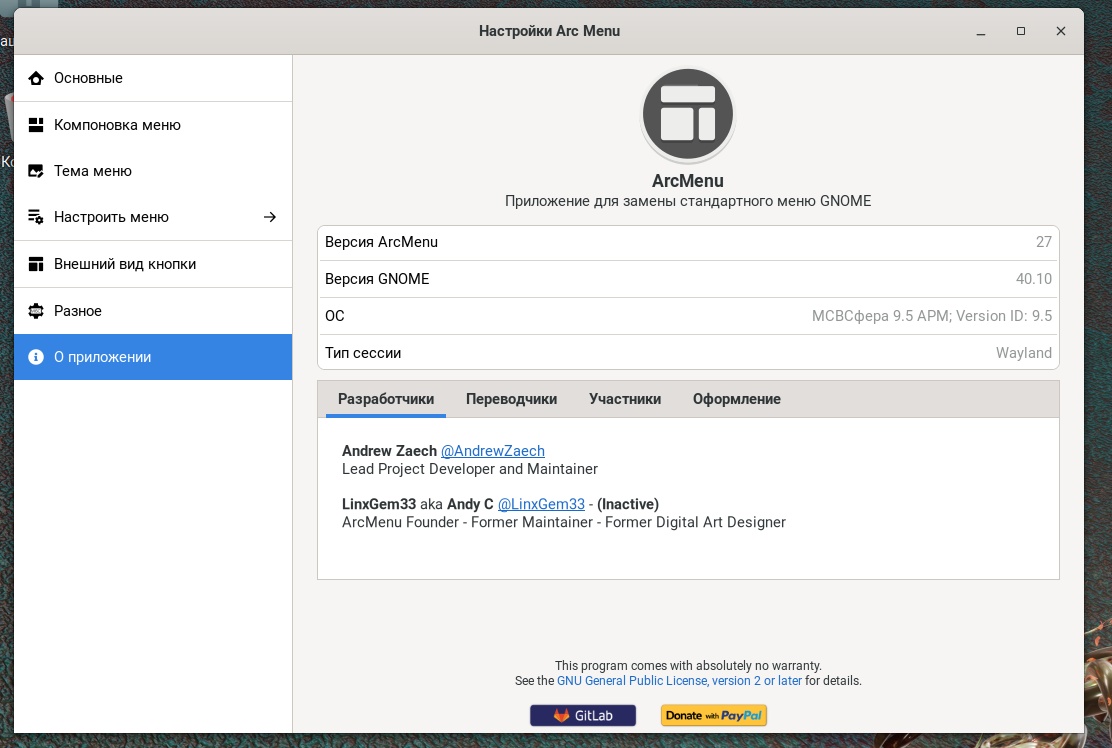The height and width of the screenshot is (748, 1112).
Task: Click the GitLab fox logo
Action: (x=561, y=715)
